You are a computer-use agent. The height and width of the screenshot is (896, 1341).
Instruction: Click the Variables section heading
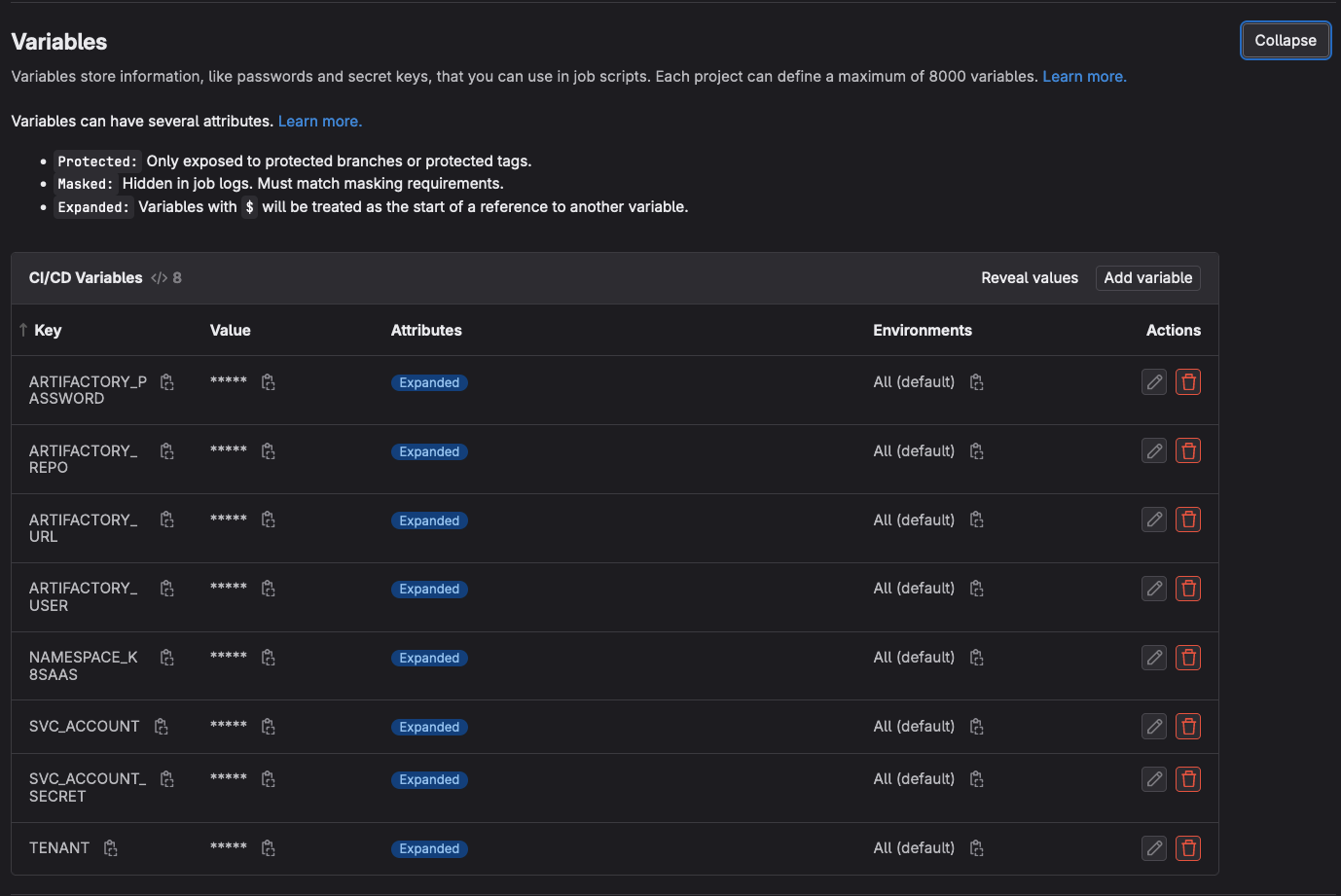click(x=59, y=42)
